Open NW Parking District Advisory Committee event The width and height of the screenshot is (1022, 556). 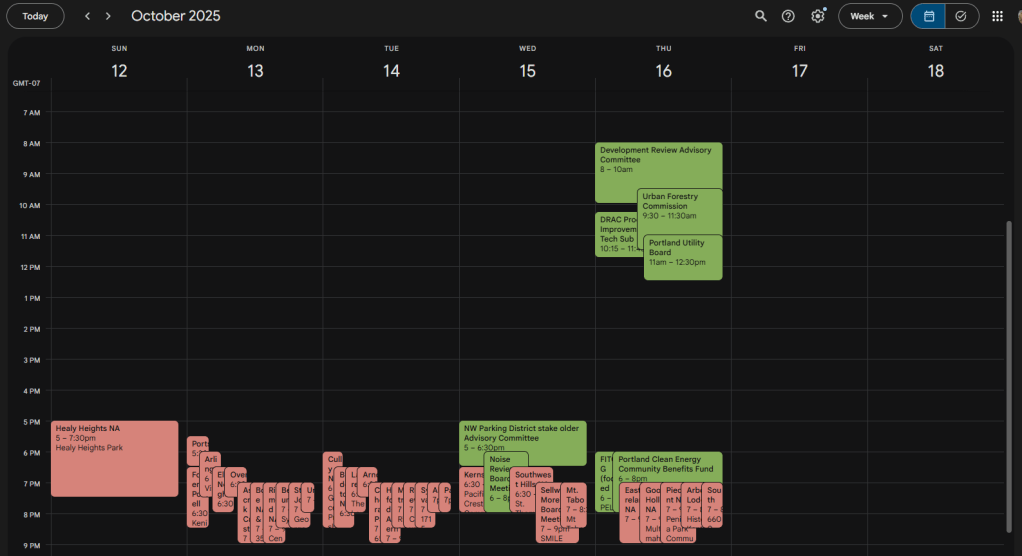(524, 436)
